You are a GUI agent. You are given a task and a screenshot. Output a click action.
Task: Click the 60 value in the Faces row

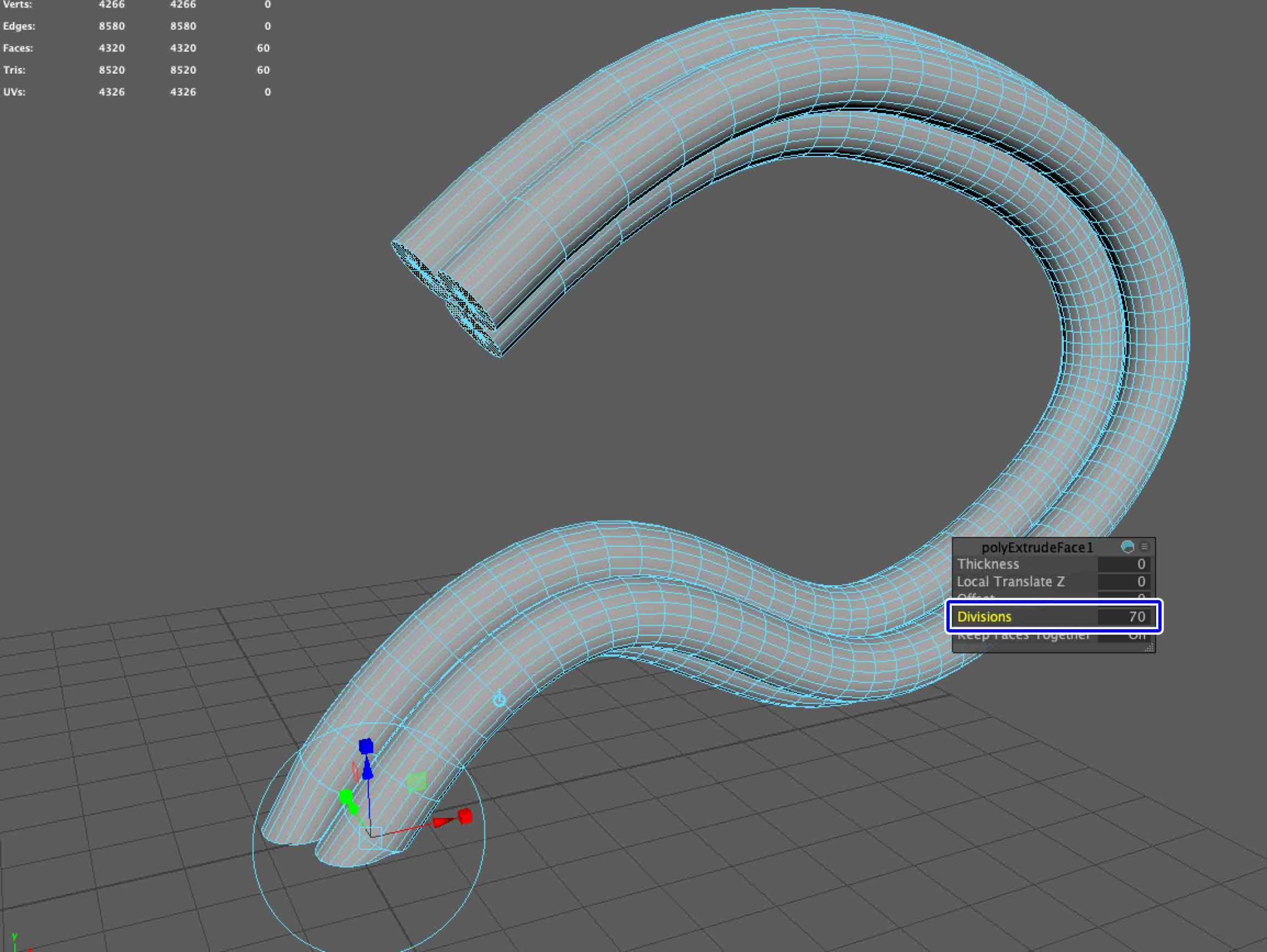tap(264, 48)
